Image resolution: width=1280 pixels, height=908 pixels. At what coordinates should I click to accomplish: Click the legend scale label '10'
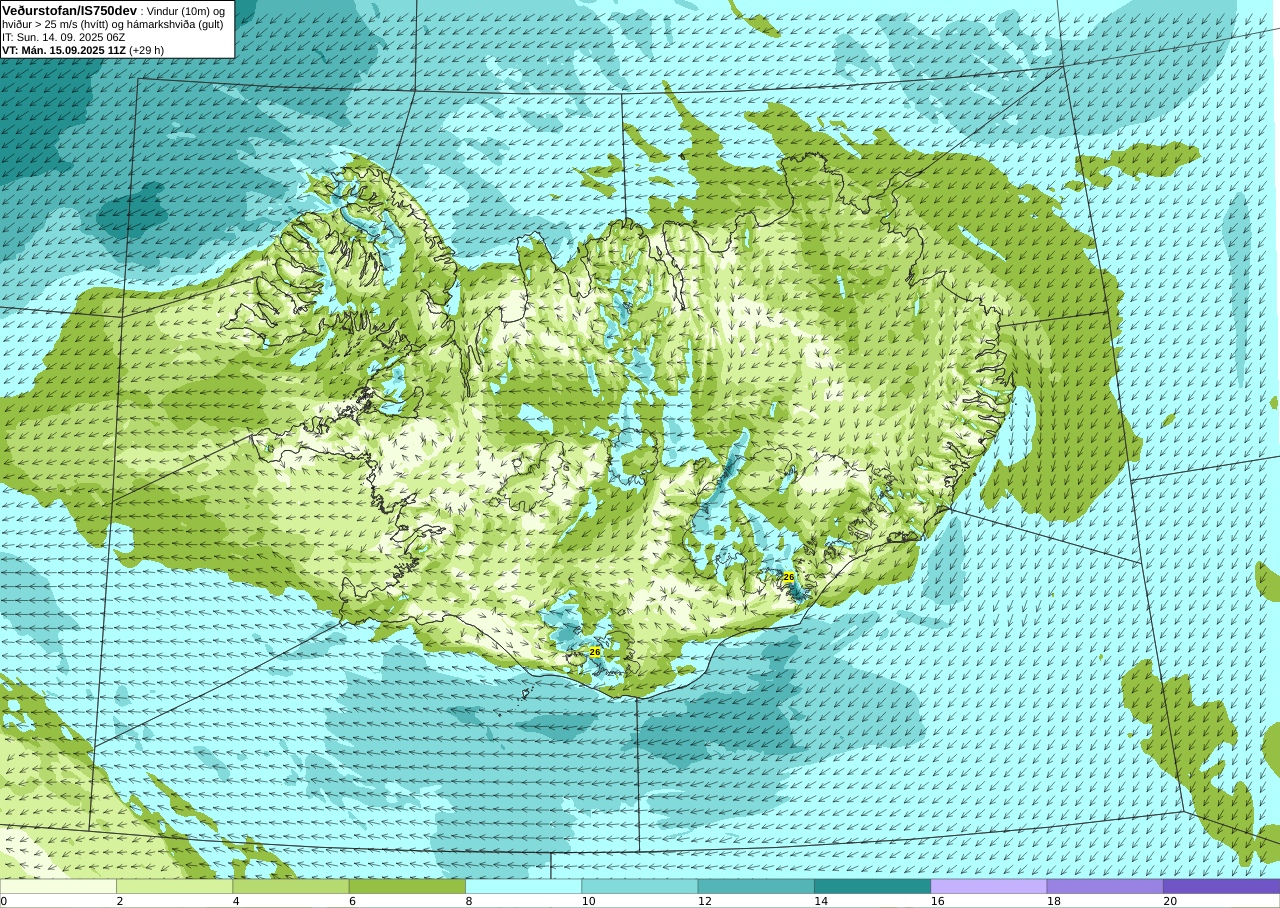[x=589, y=901]
